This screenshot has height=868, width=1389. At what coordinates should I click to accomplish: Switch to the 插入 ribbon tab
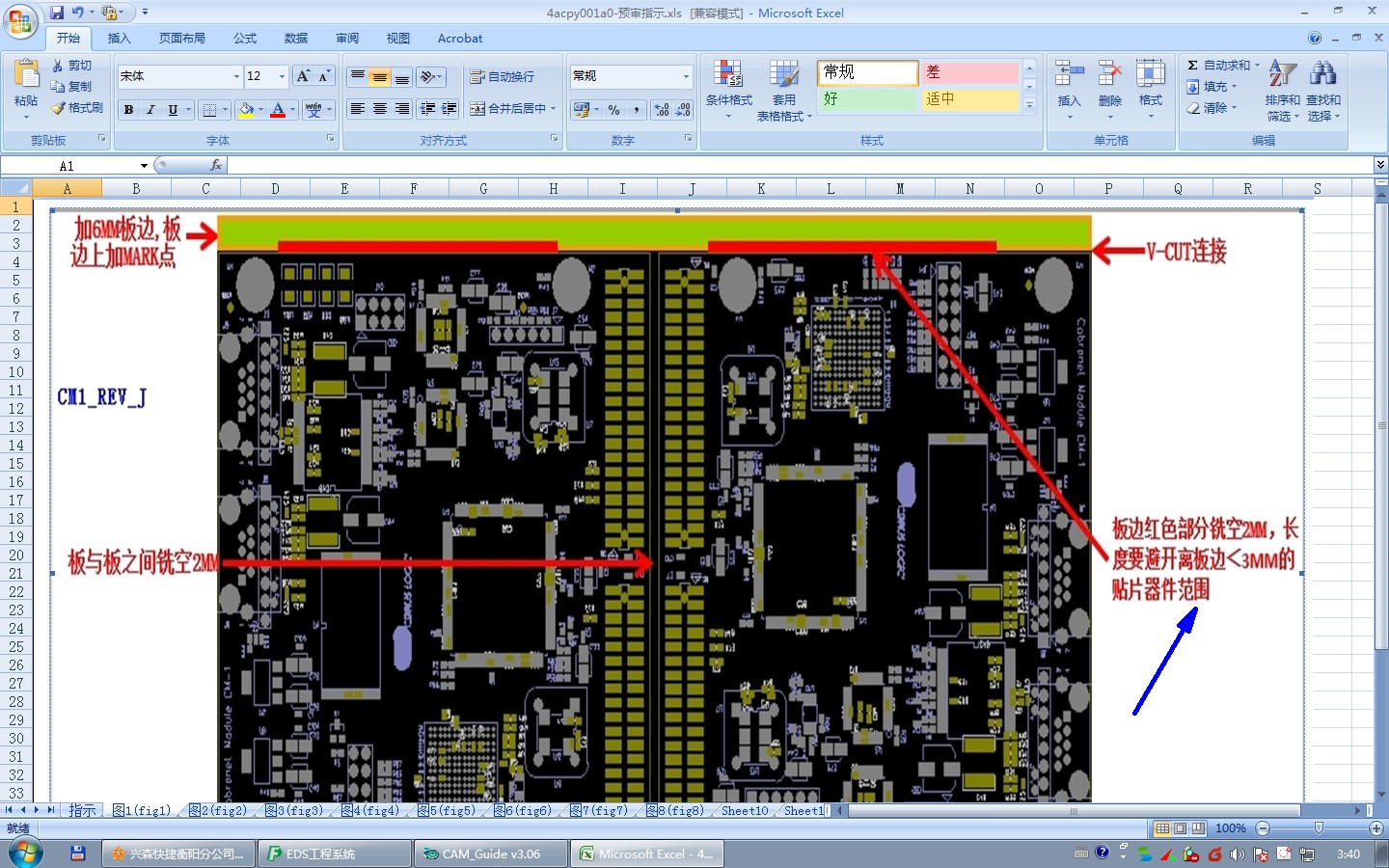pyautogui.click(x=119, y=39)
